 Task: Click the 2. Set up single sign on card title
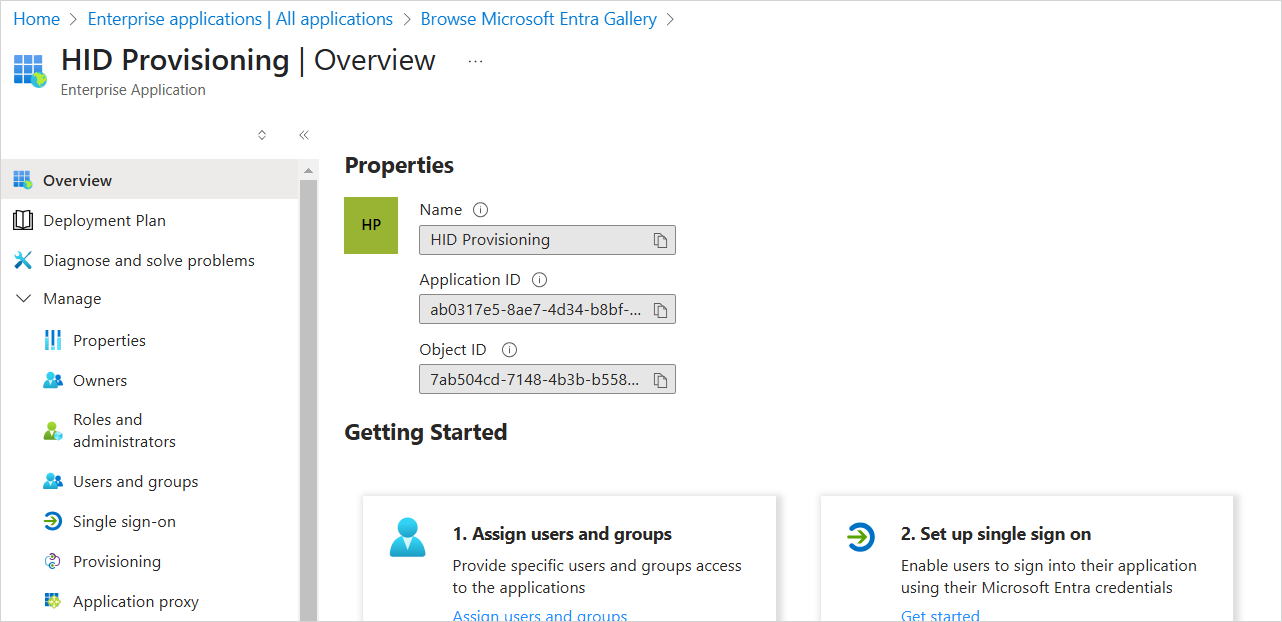tap(996, 534)
